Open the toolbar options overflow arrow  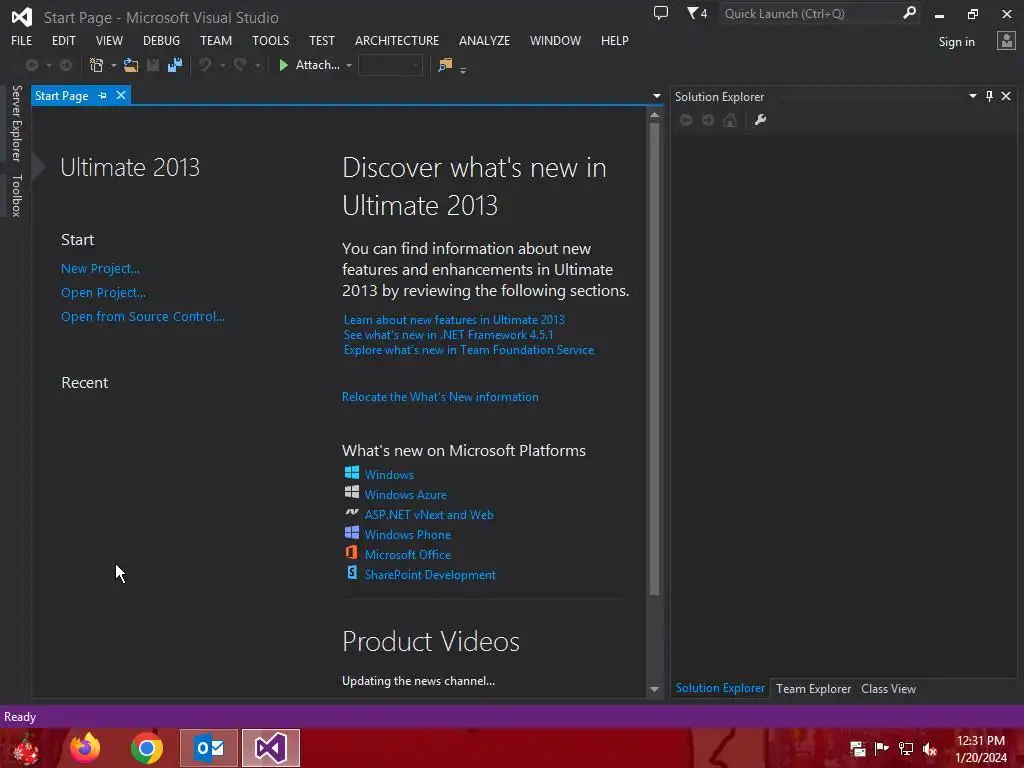point(463,70)
